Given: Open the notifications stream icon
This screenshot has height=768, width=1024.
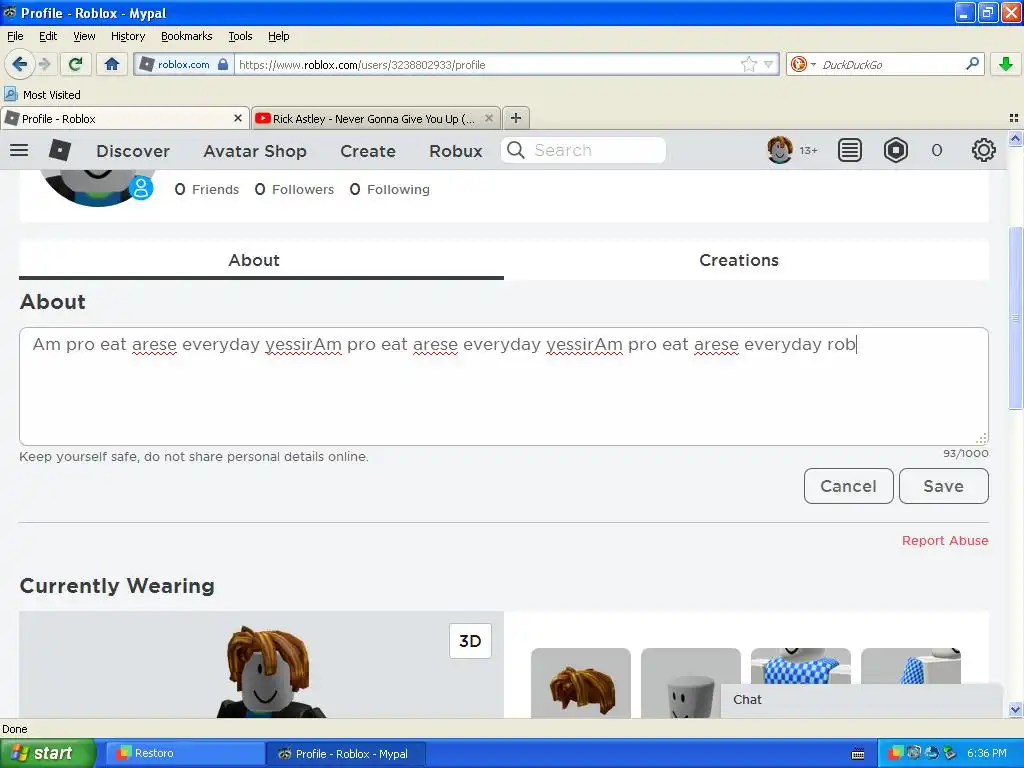Looking at the screenshot, I should pyautogui.click(x=850, y=150).
